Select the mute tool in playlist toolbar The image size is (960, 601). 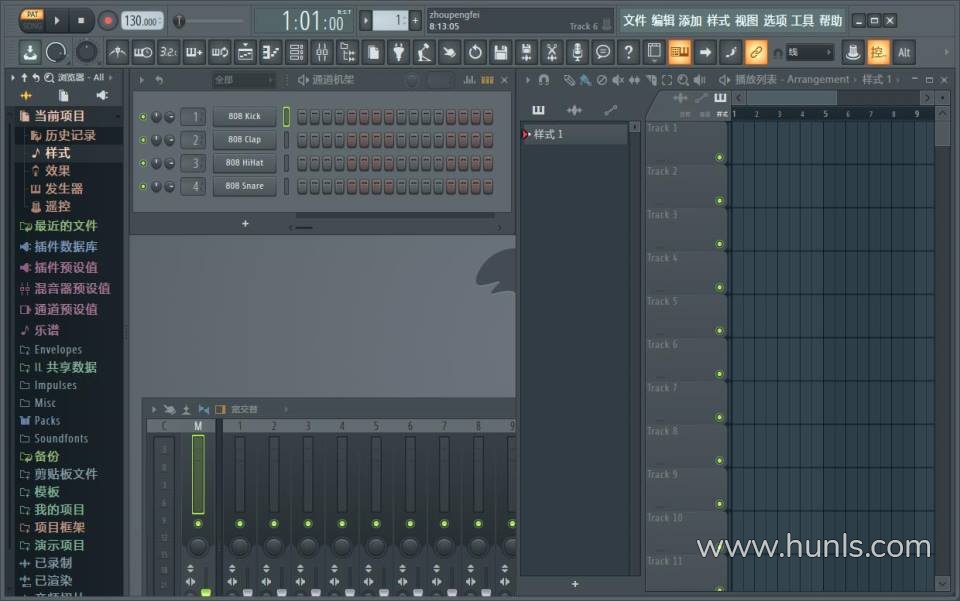618,80
